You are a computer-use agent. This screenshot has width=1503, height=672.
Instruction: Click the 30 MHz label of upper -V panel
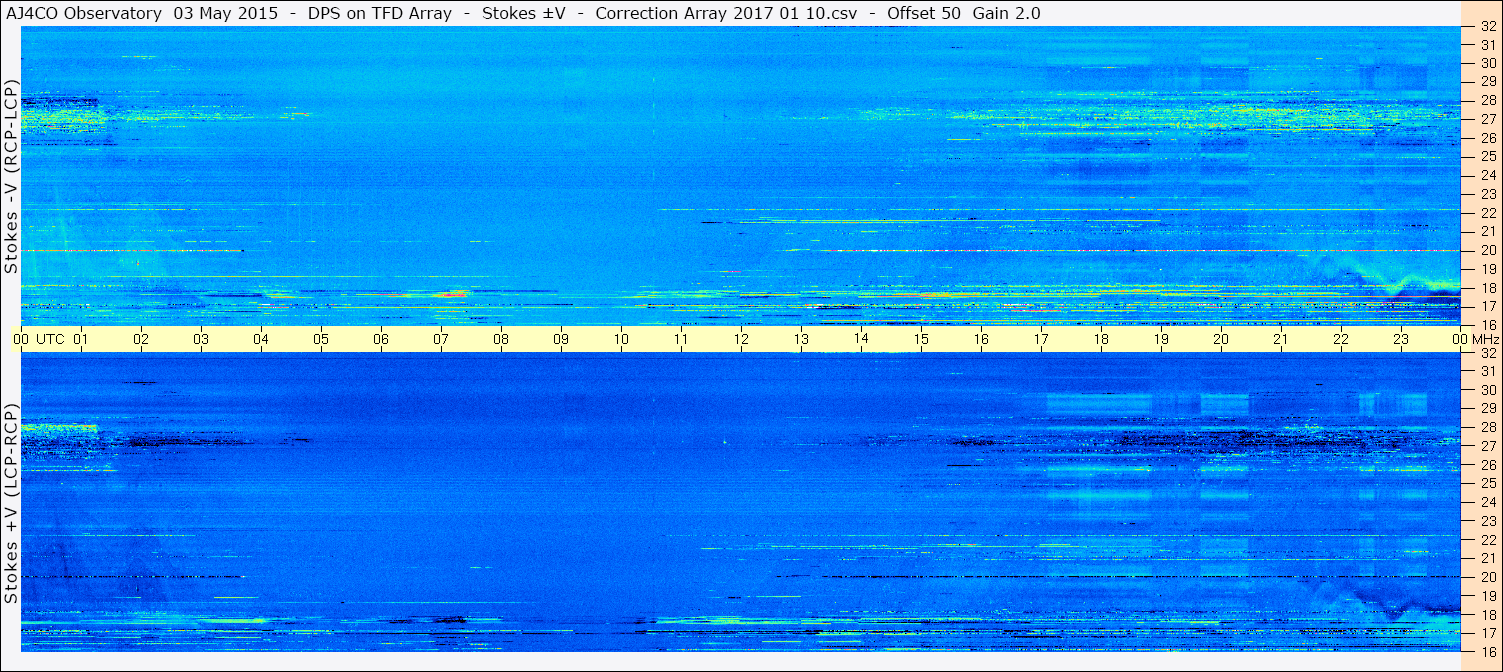1487,63
